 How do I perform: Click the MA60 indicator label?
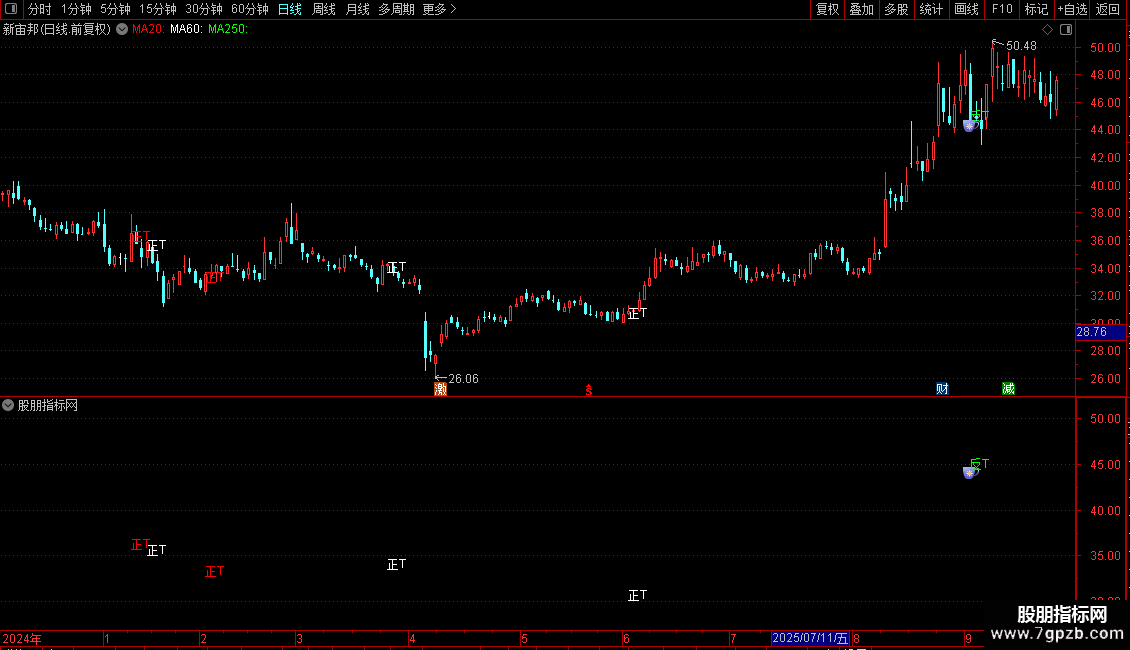coord(186,29)
